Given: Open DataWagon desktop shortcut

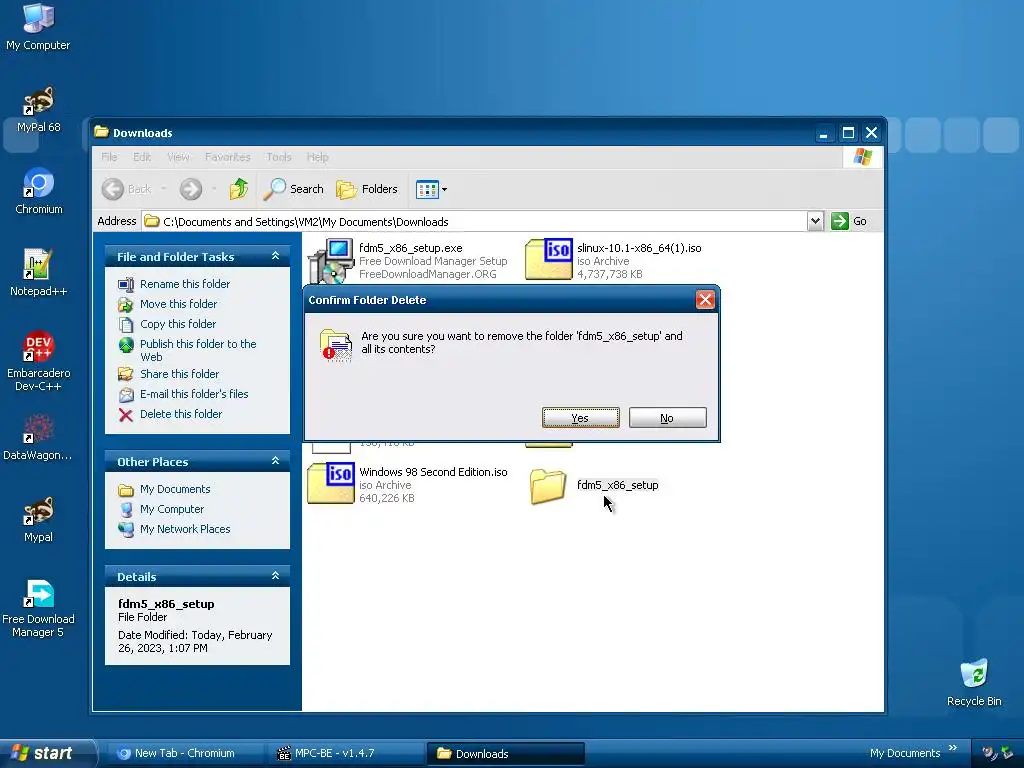Looking at the screenshot, I should click(x=38, y=438).
